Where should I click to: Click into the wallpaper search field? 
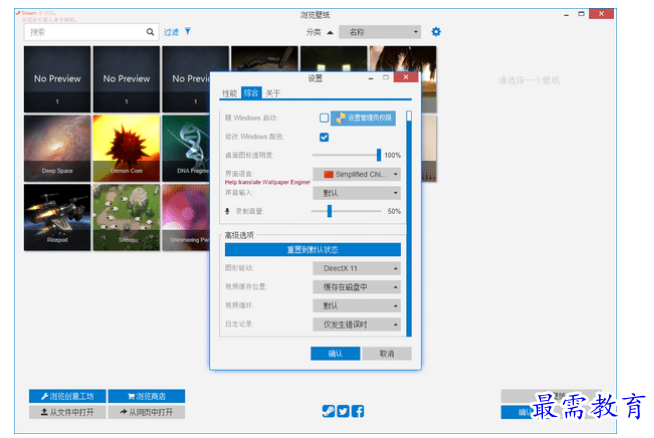(x=91, y=32)
